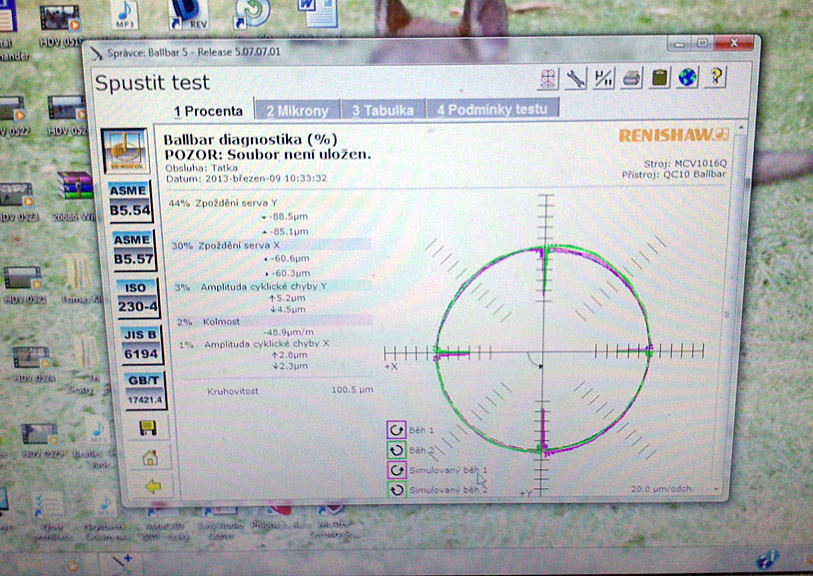Select the Amplituda cyklické chyby Y row
The image size is (813, 576).
click(271, 286)
